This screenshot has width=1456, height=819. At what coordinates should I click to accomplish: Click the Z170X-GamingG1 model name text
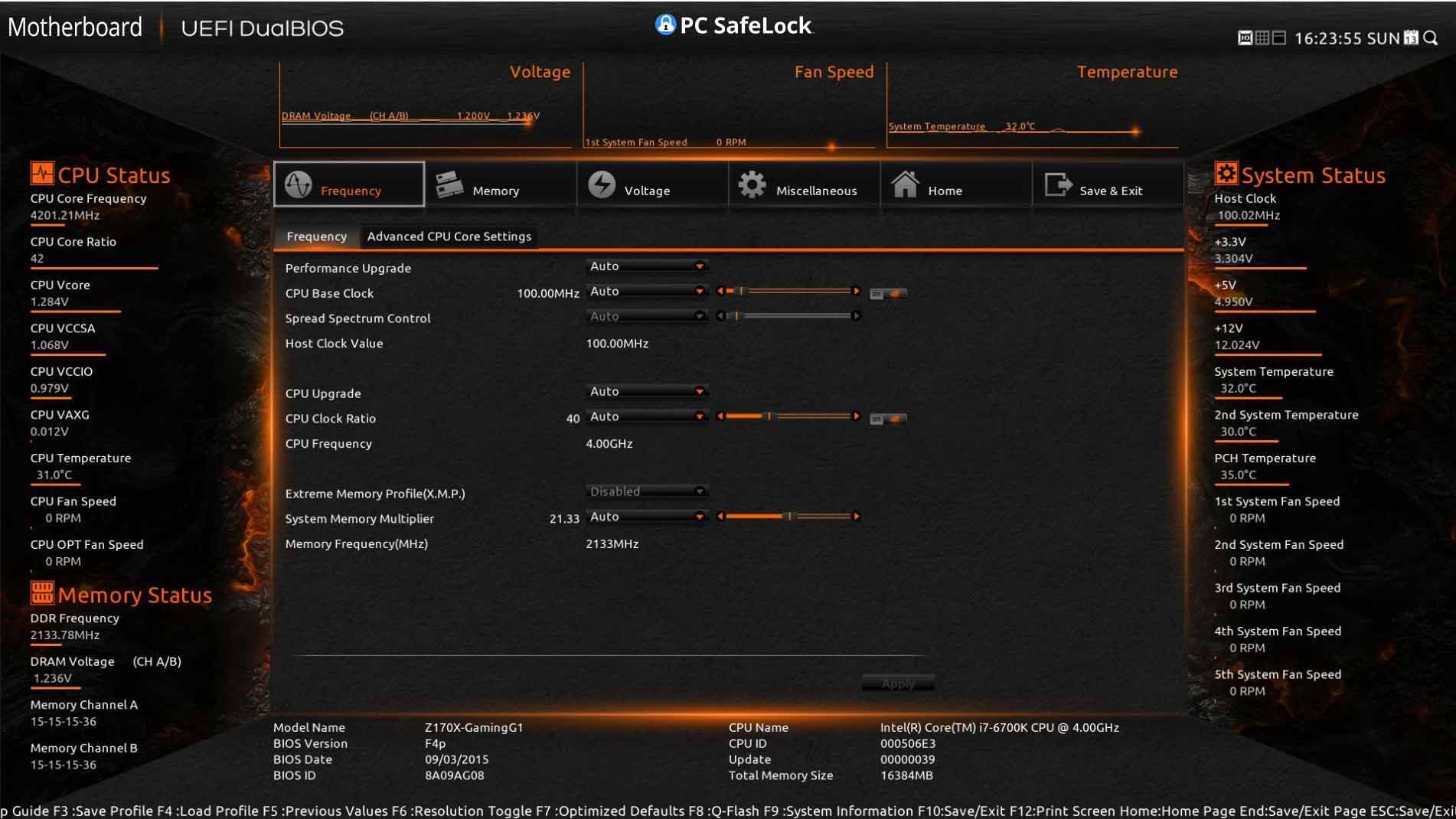[x=474, y=727]
